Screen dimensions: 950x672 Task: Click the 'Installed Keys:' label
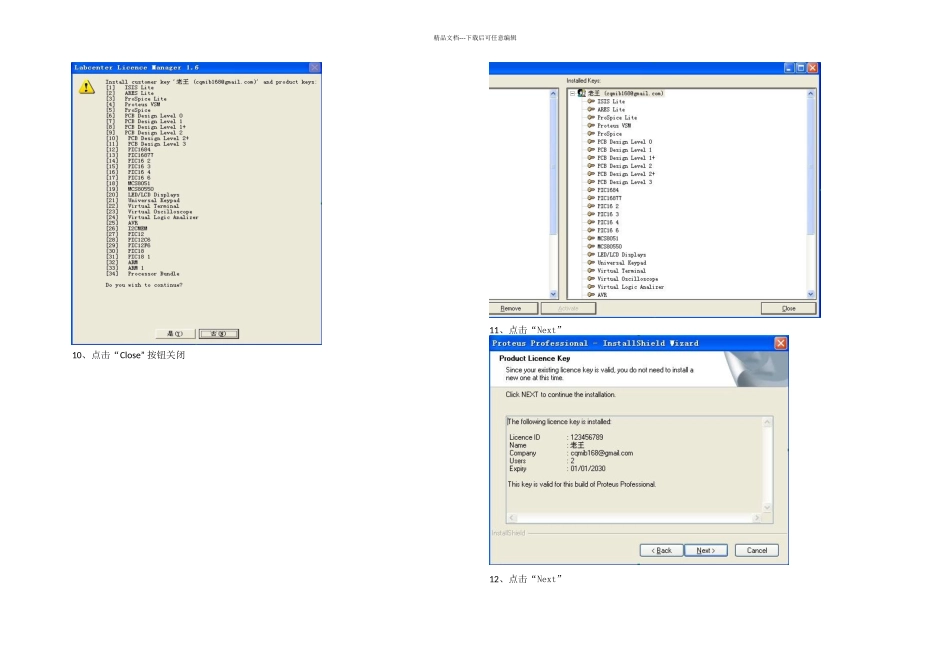point(583,81)
